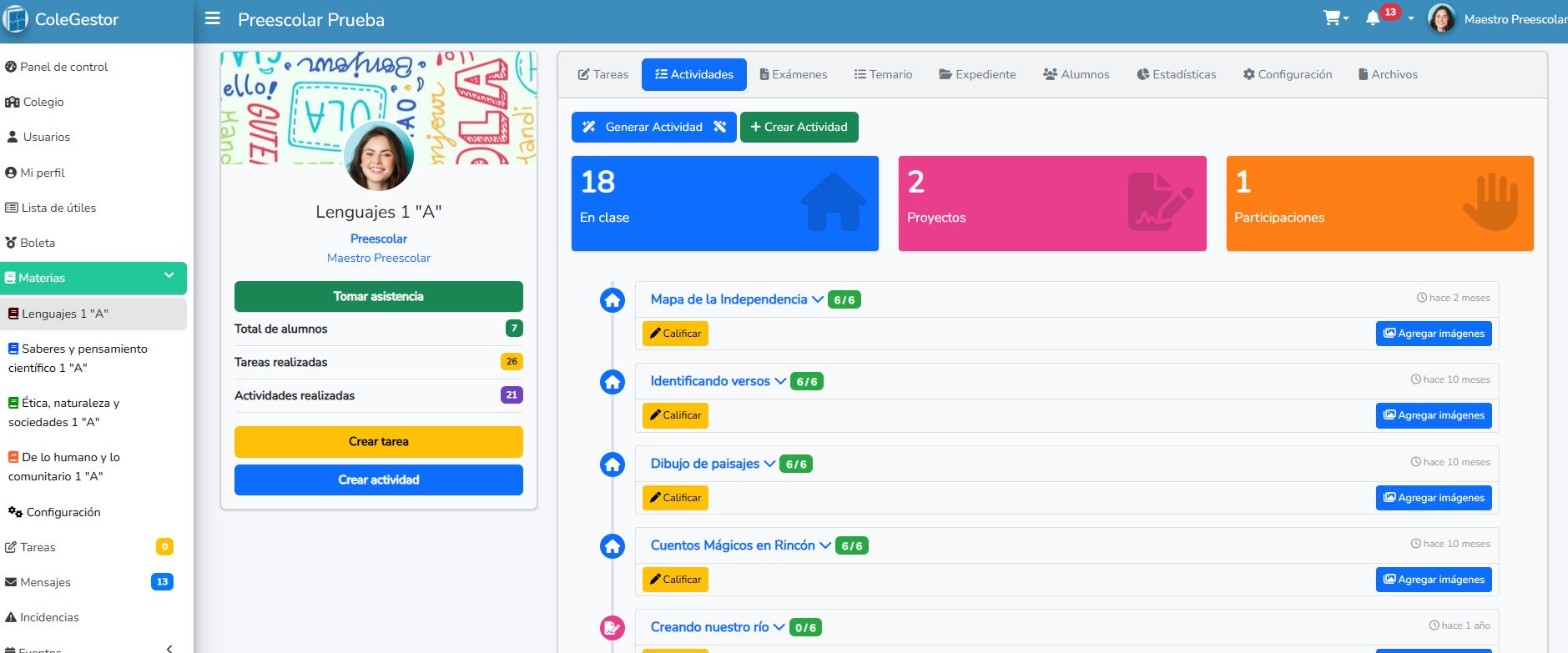Click the green Crear Actividad button
This screenshot has width=1568, height=653.
pyautogui.click(x=799, y=127)
